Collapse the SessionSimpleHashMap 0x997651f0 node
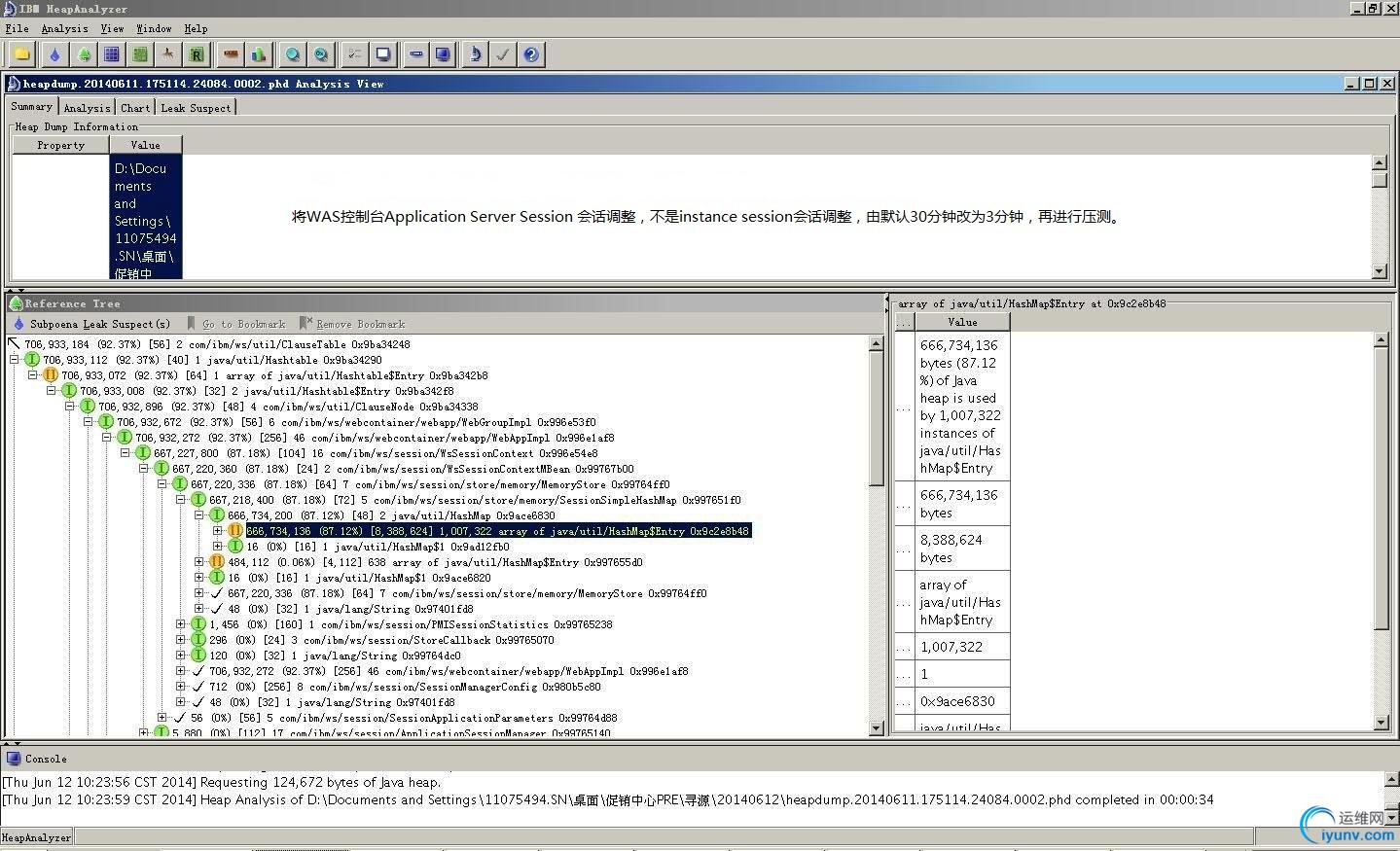 [181, 500]
